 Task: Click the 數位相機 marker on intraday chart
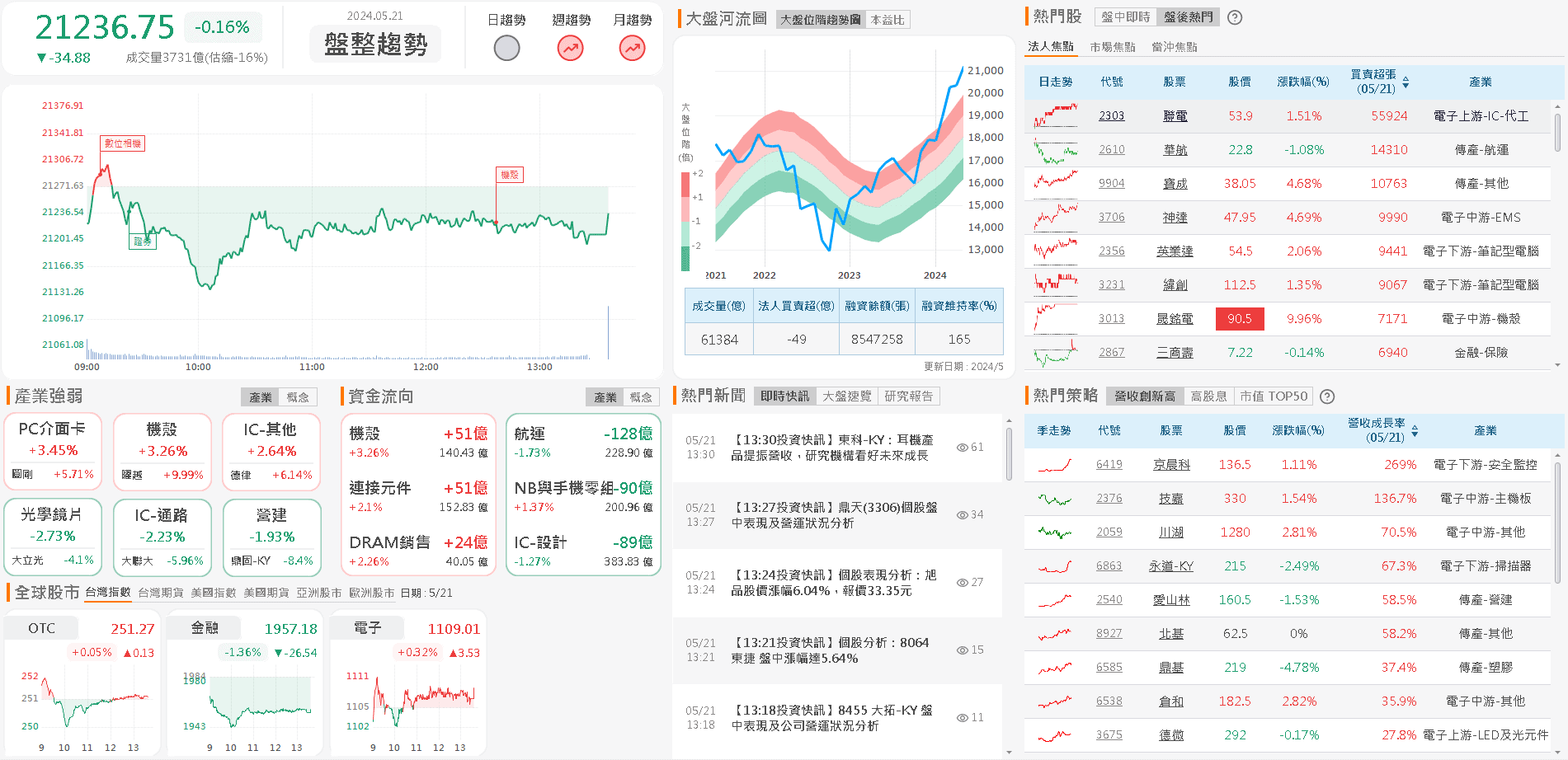[x=123, y=143]
